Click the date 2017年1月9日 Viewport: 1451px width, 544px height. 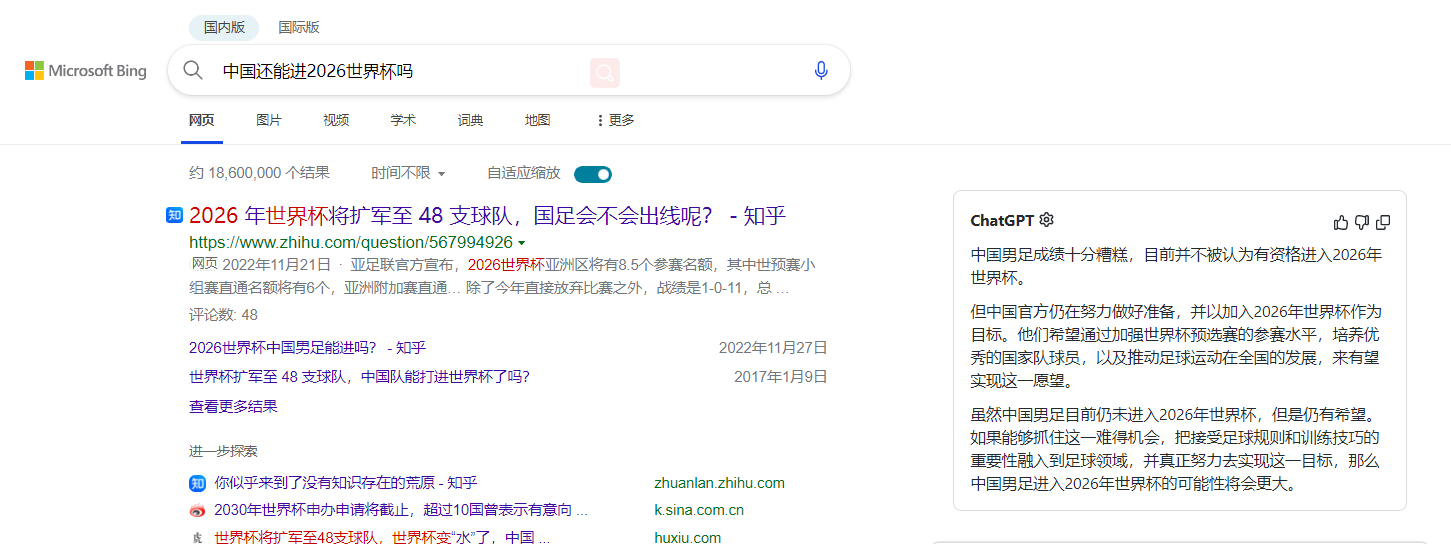pyautogui.click(x=781, y=377)
